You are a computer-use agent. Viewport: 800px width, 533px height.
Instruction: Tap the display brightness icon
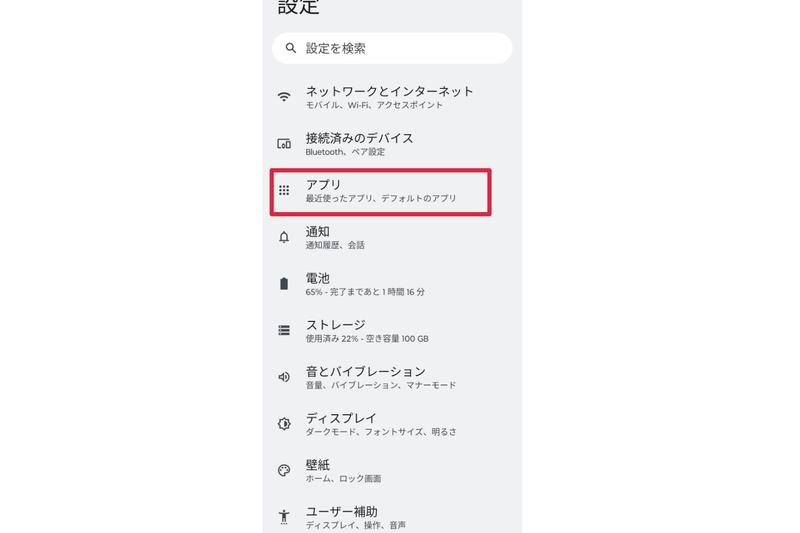284,424
